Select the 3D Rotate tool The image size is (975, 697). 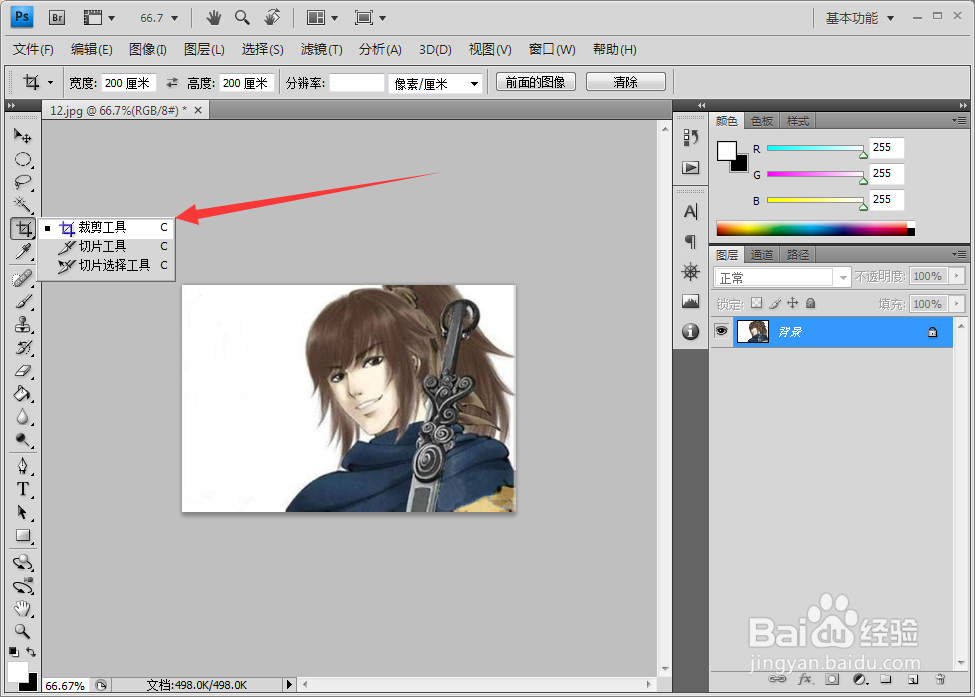coord(23,563)
